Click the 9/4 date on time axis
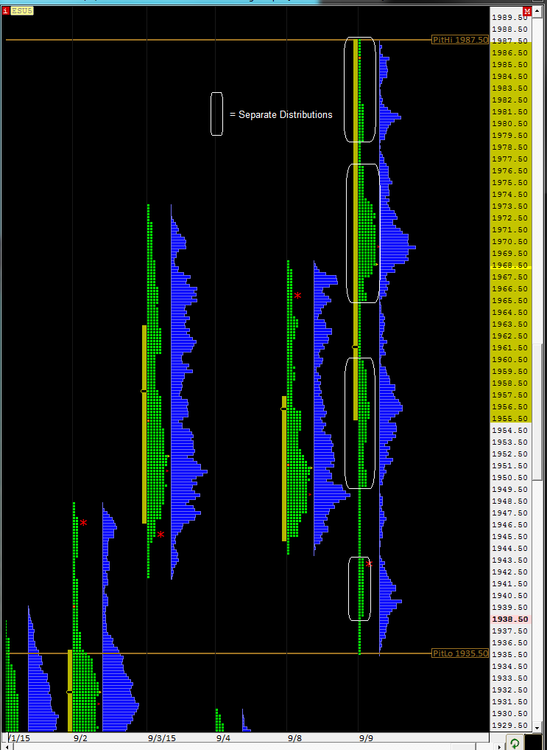This screenshot has height=750, width=547. pos(223,738)
